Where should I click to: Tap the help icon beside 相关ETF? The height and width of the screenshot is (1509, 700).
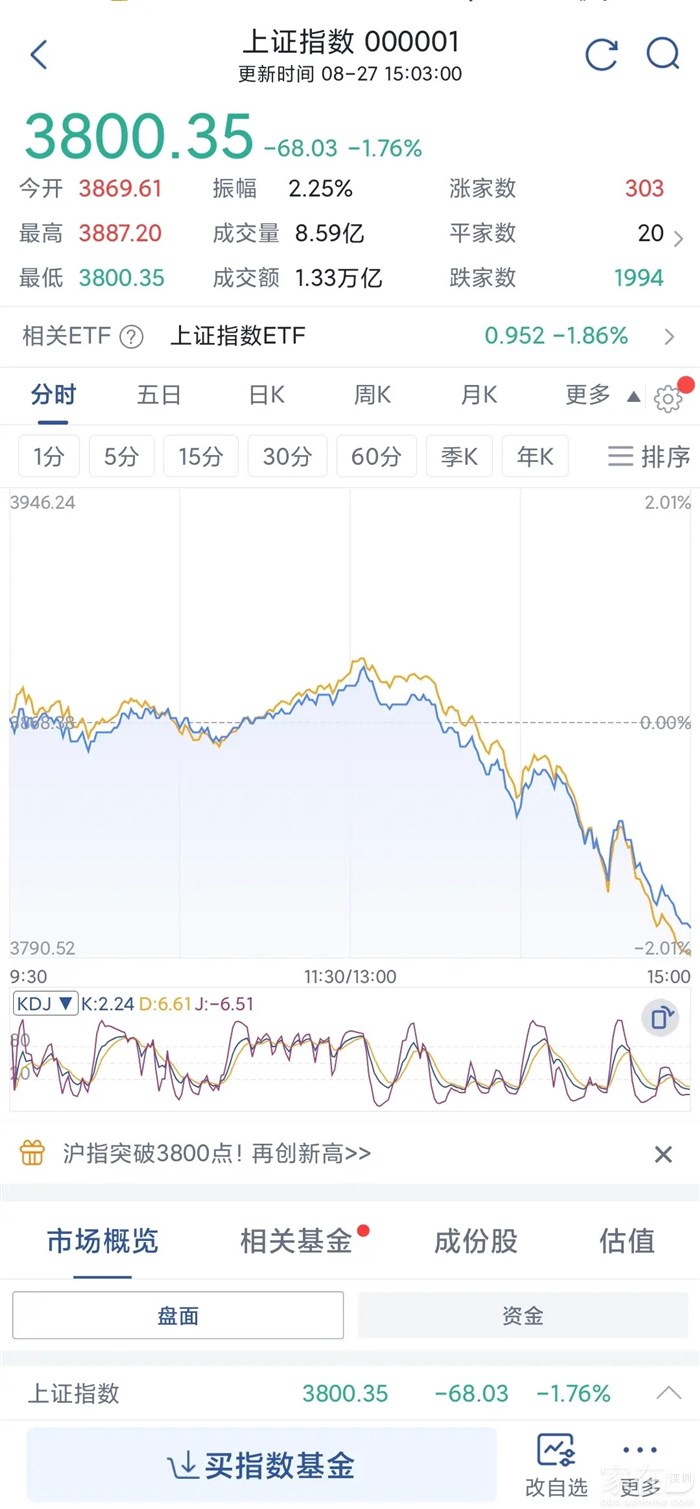click(x=132, y=337)
